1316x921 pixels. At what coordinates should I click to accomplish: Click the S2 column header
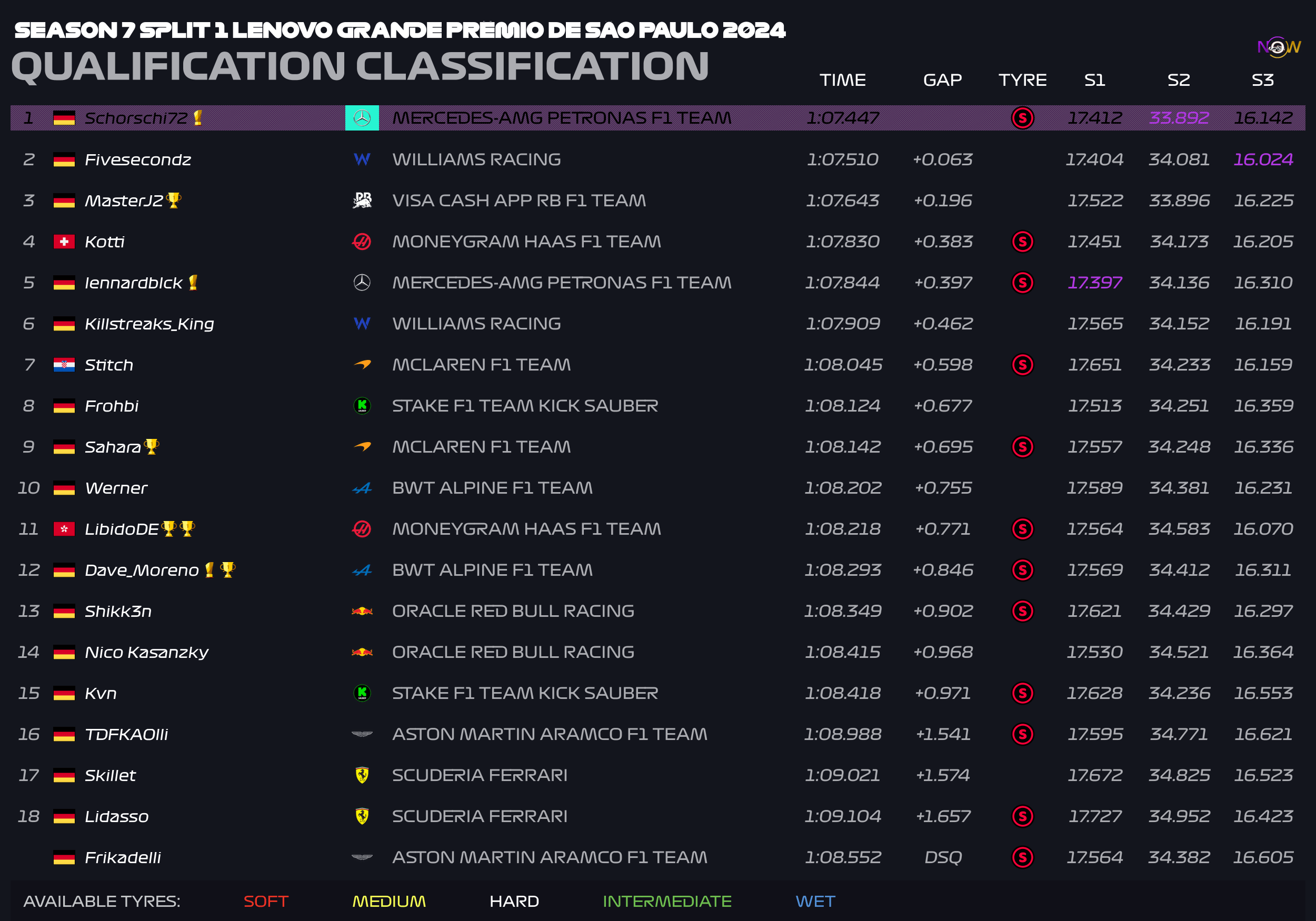(x=1179, y=79)
